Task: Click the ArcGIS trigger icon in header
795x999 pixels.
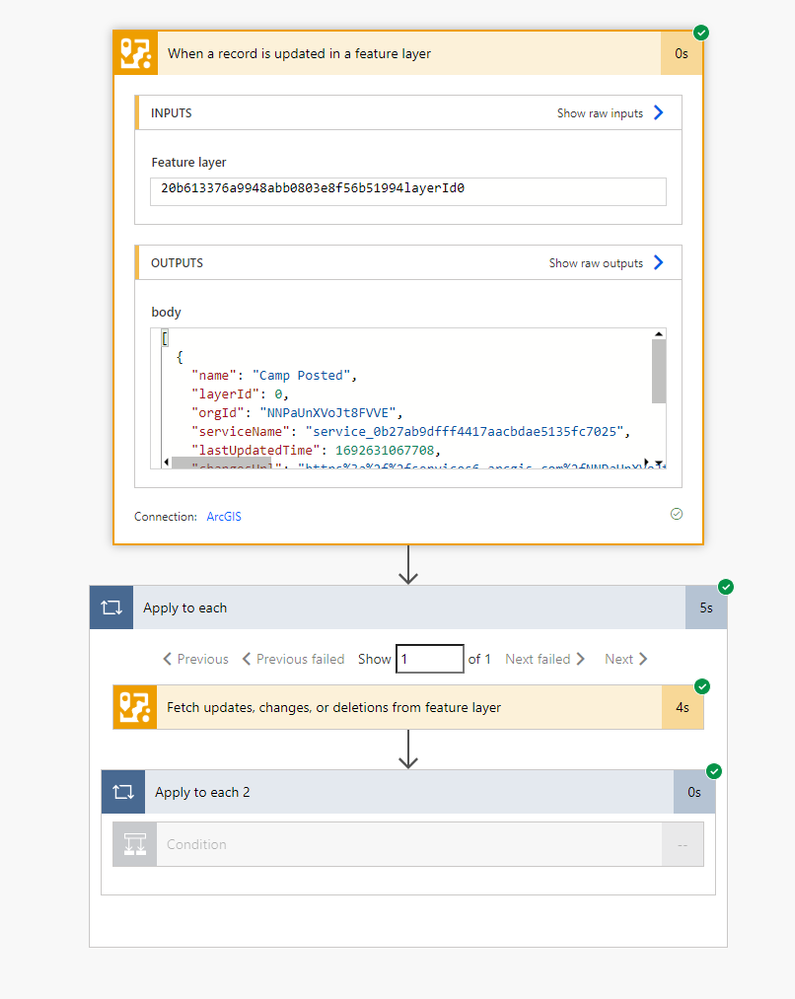Action: click(x=135, y=53)
